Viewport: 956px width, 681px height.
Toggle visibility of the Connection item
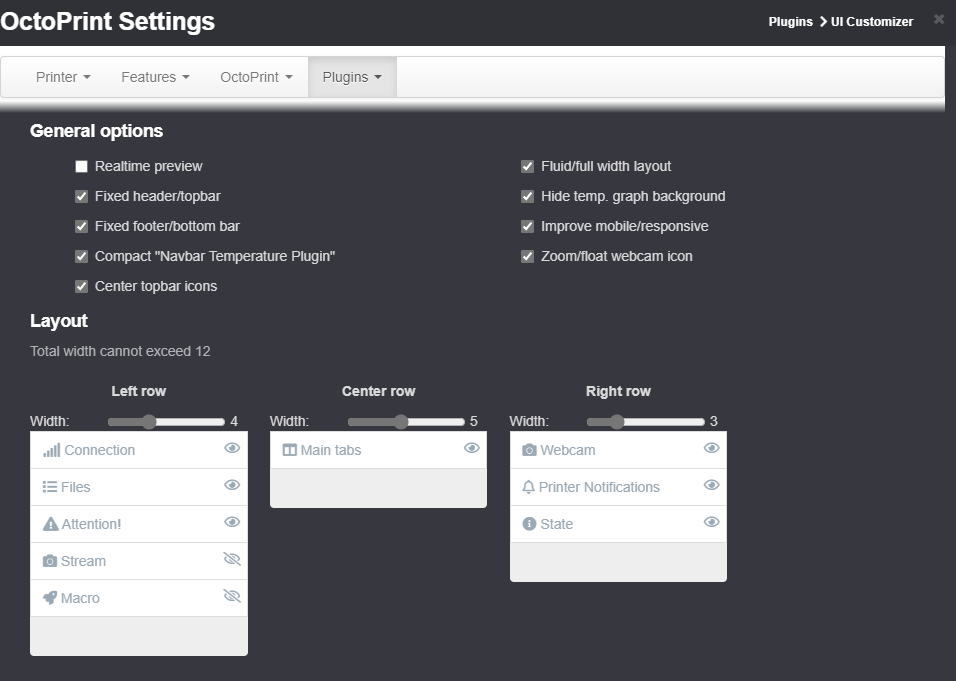click(232, 448)
